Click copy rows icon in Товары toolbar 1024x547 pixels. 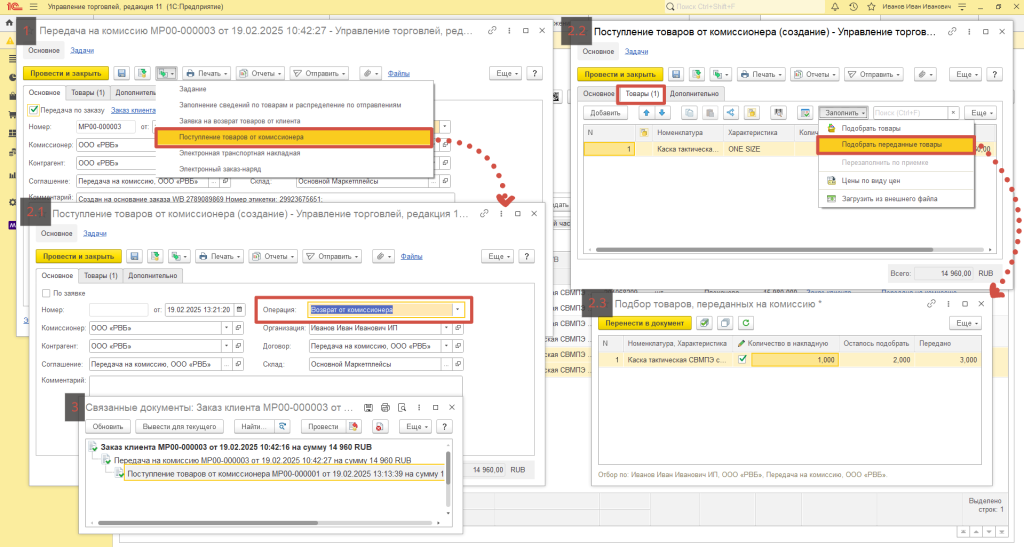689,113
